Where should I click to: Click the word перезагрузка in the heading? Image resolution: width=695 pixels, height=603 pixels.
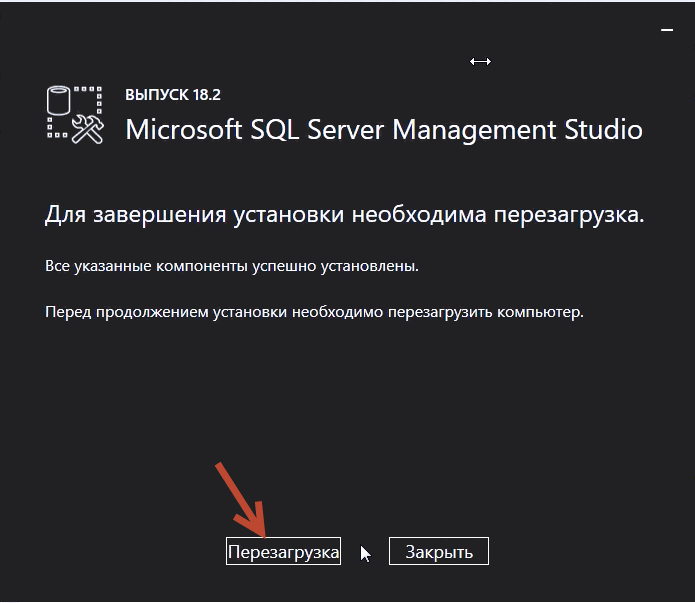coord(567,216)
